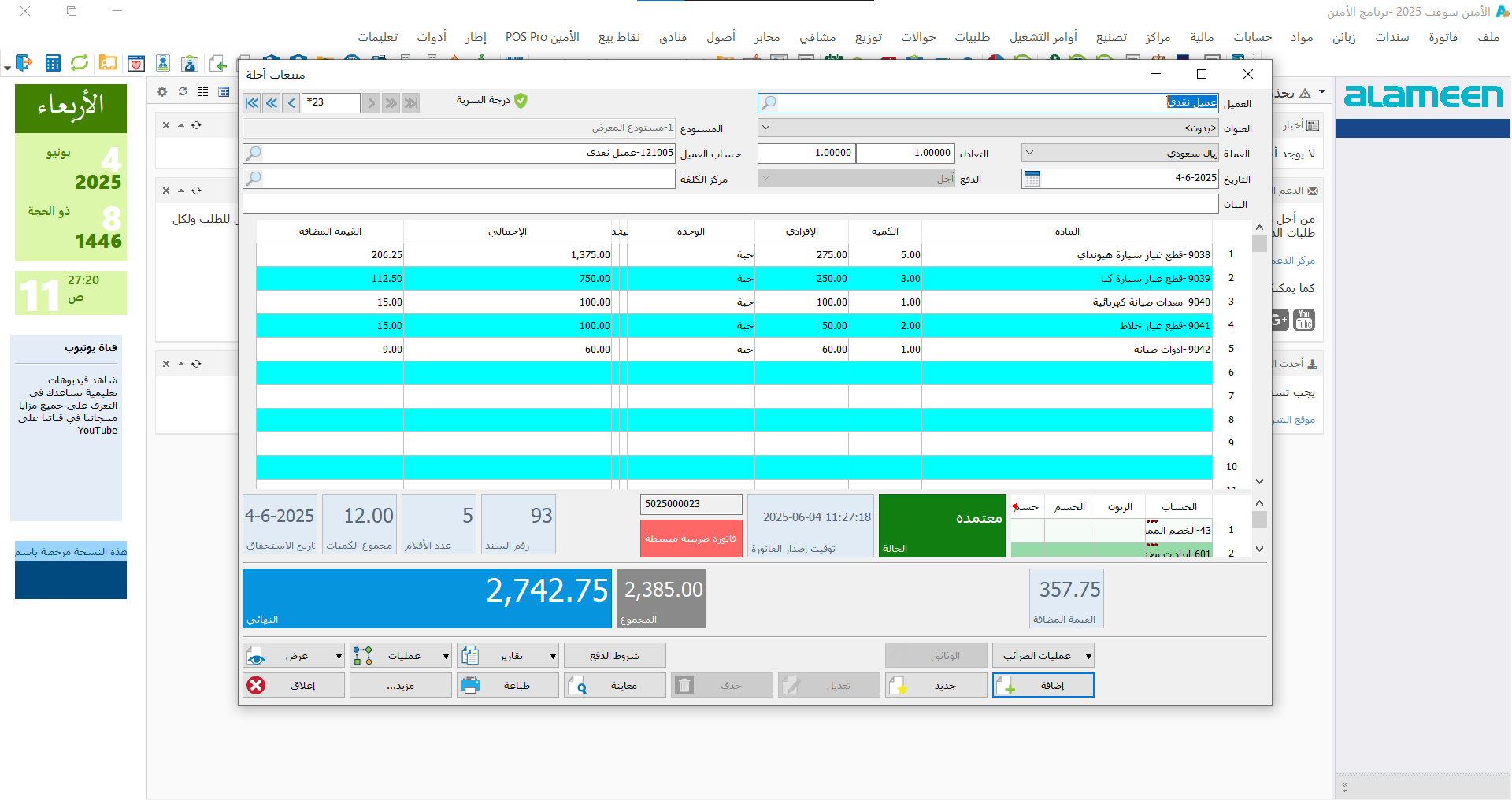Click the print (طباعة) button
Image resolution: width=1512 pixels, height=800 pixels.
point(508,685)
